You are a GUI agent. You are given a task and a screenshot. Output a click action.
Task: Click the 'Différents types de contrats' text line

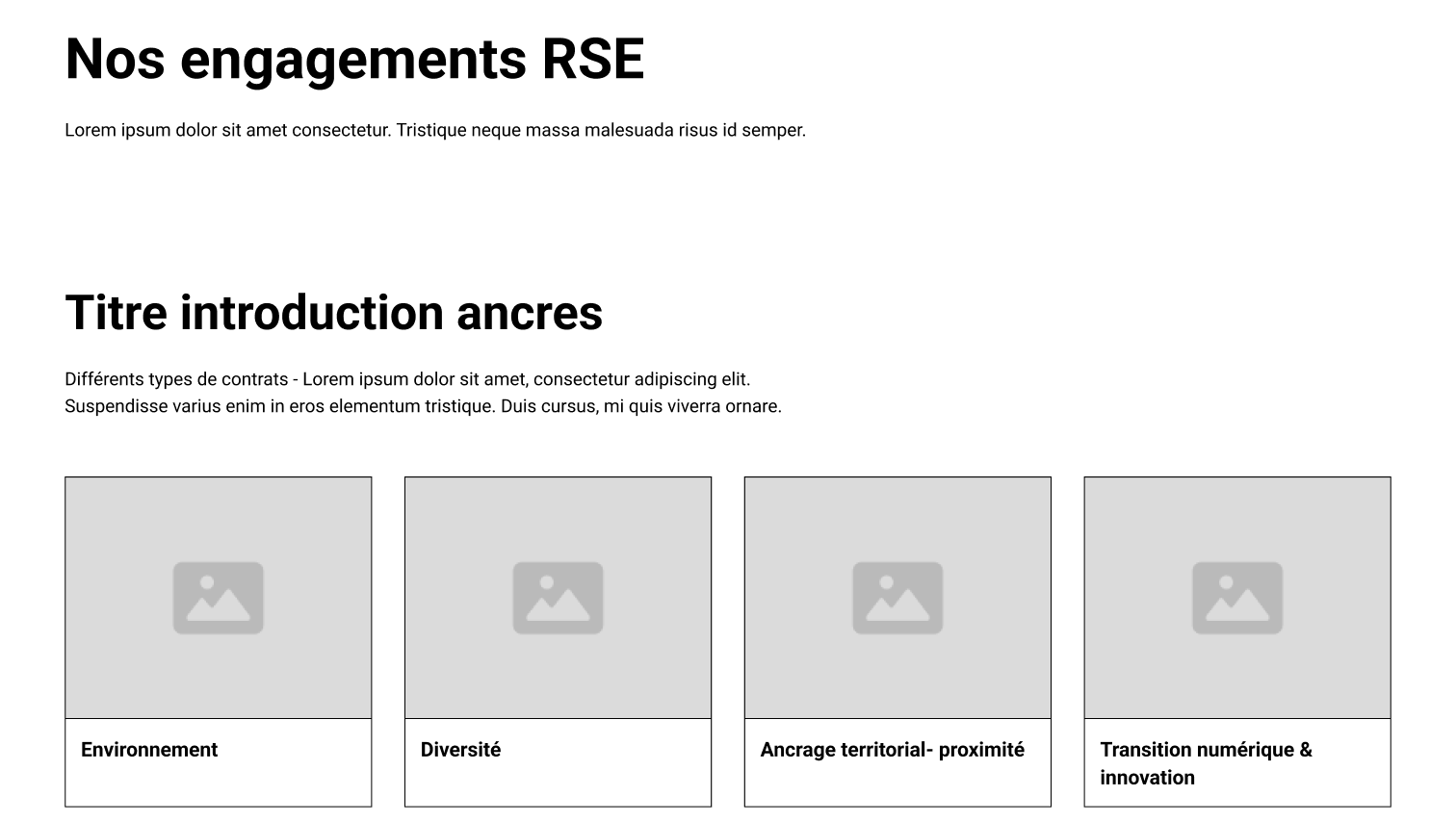pyautogui.click(x=407, y=379)
